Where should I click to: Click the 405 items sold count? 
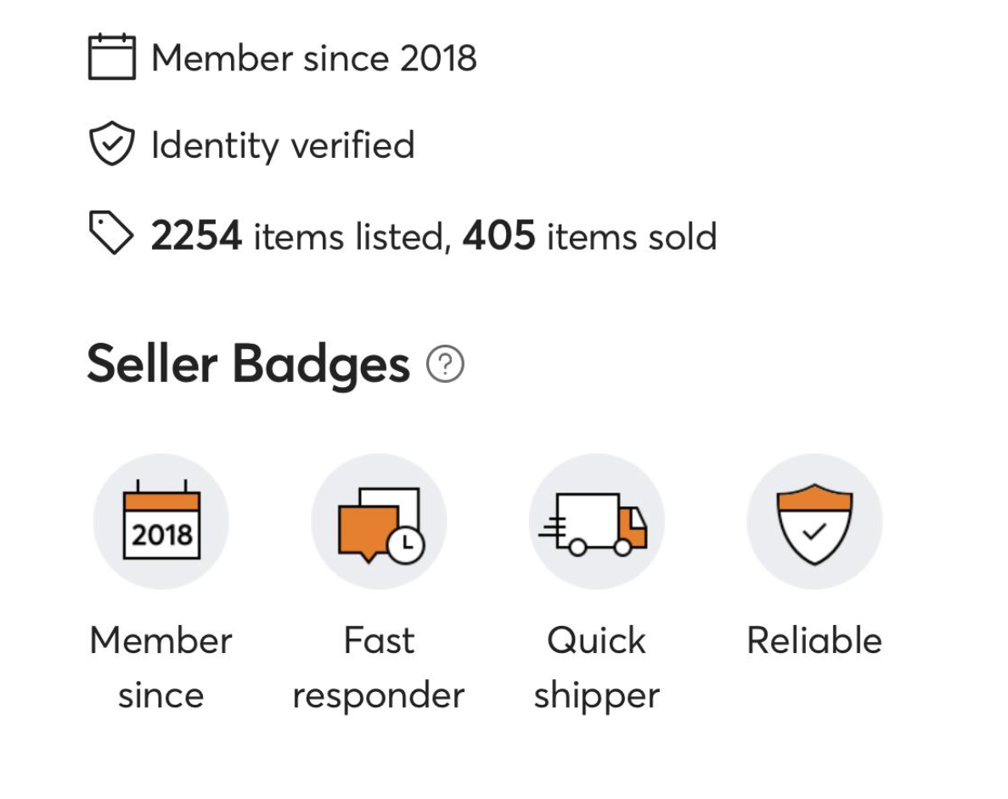500,236
